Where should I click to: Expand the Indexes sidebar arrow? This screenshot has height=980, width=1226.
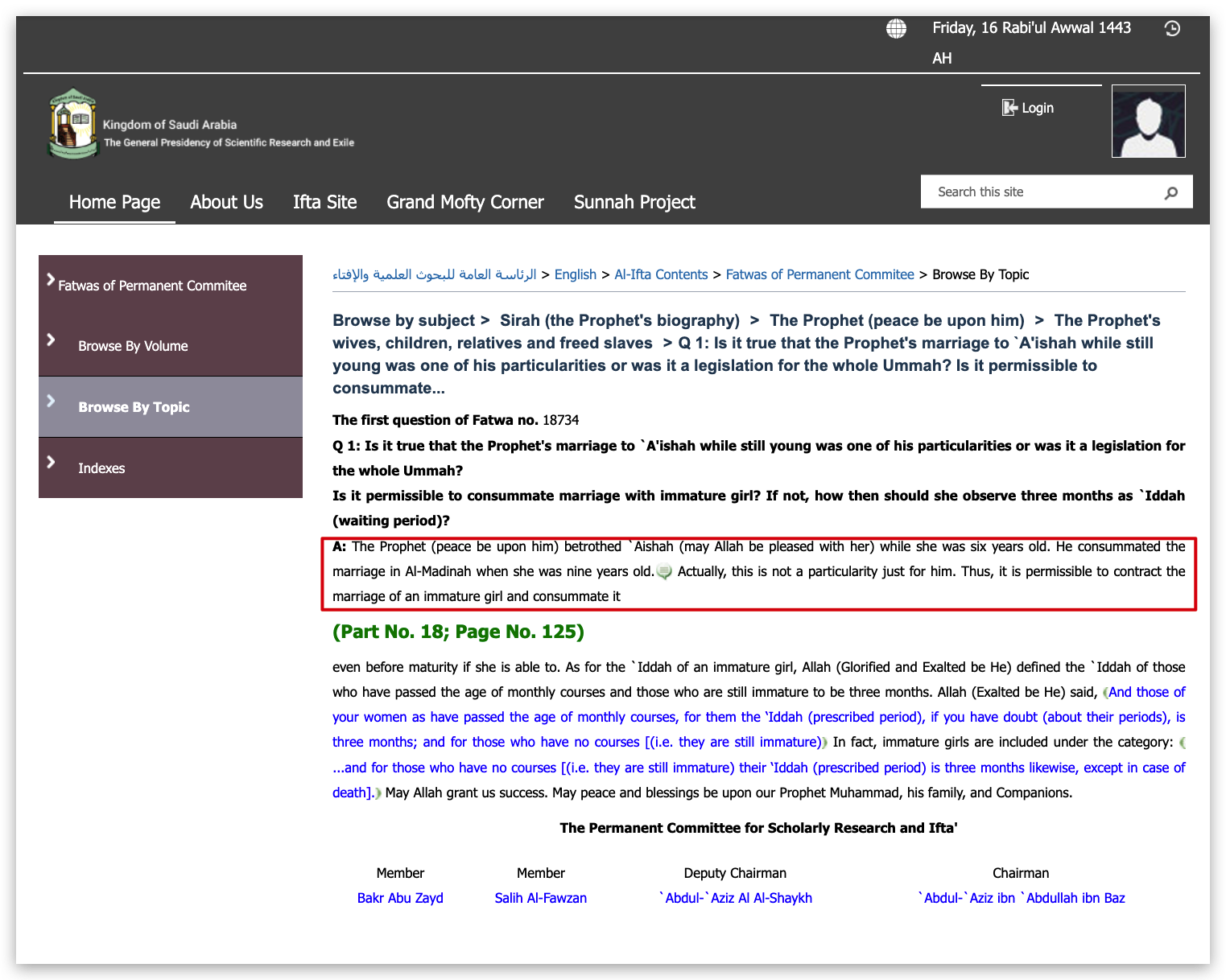pyautogui.click(x=51, y=462)
